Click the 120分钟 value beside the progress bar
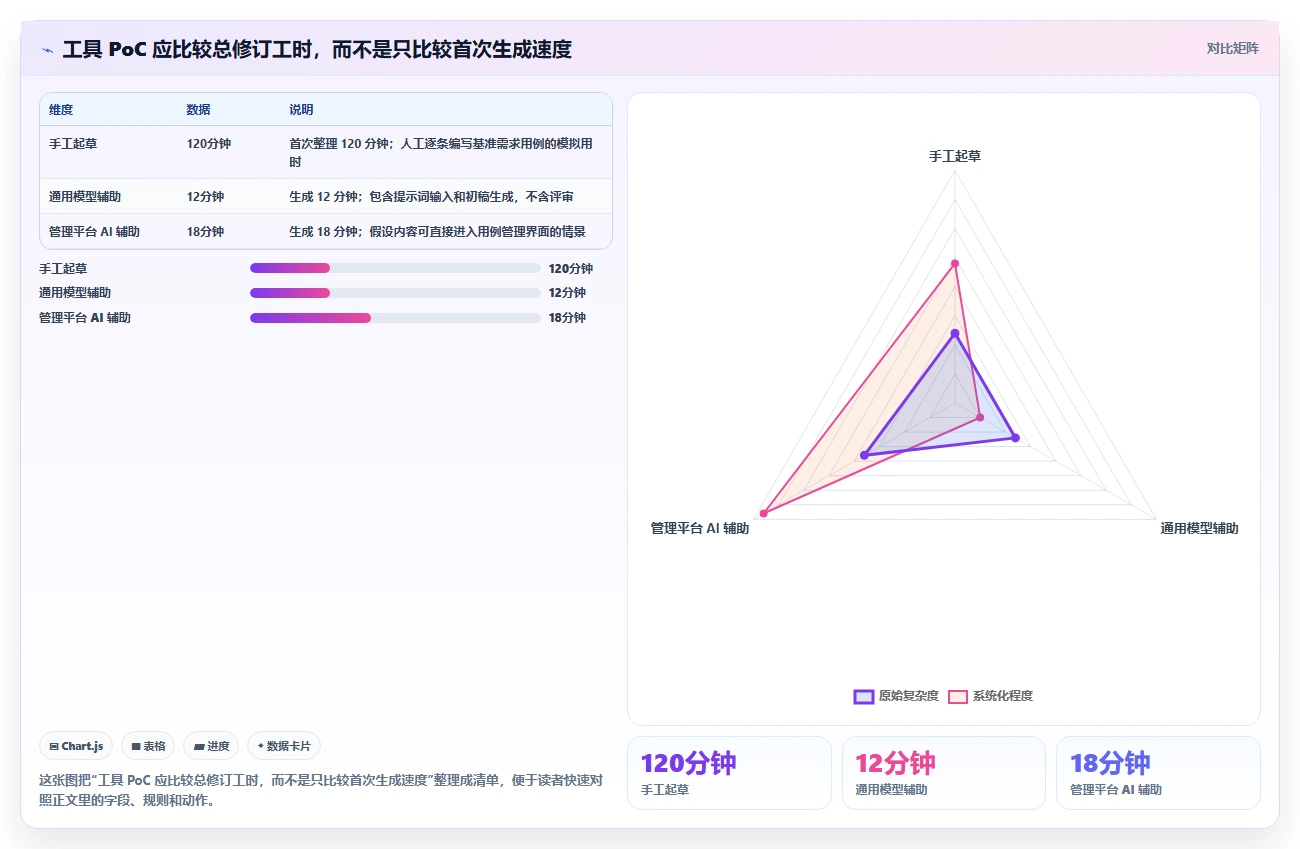 point(570,269)
